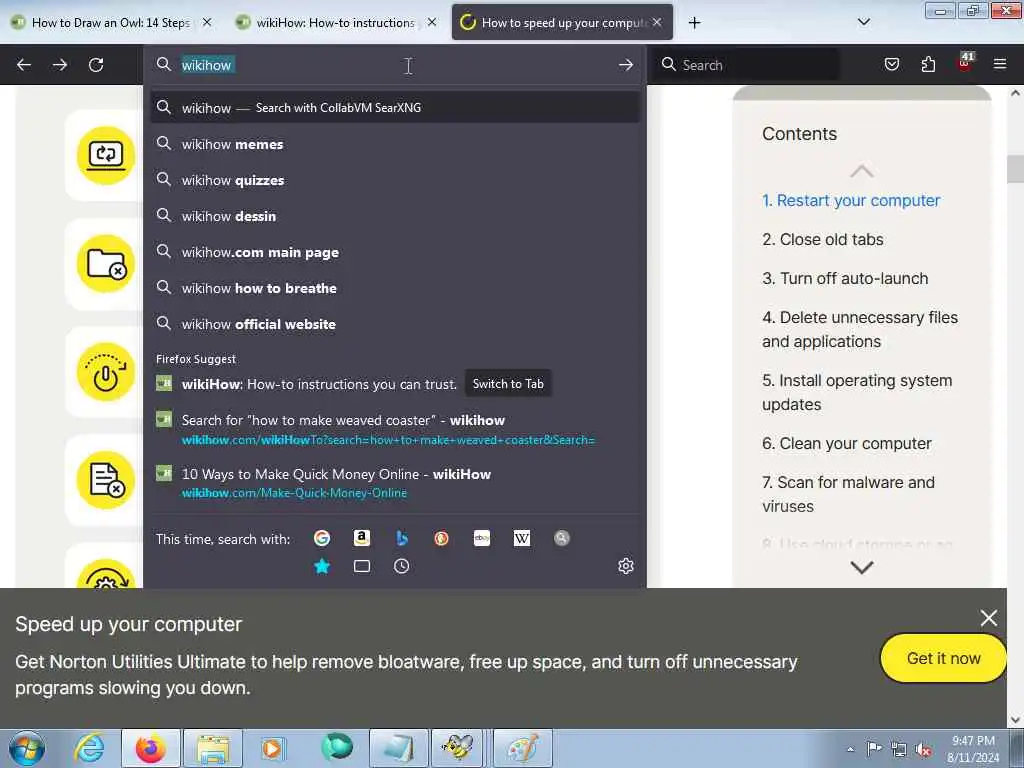Jump to 6. Clean your computer
1024x768 pixels.
(x=846, y=443)
